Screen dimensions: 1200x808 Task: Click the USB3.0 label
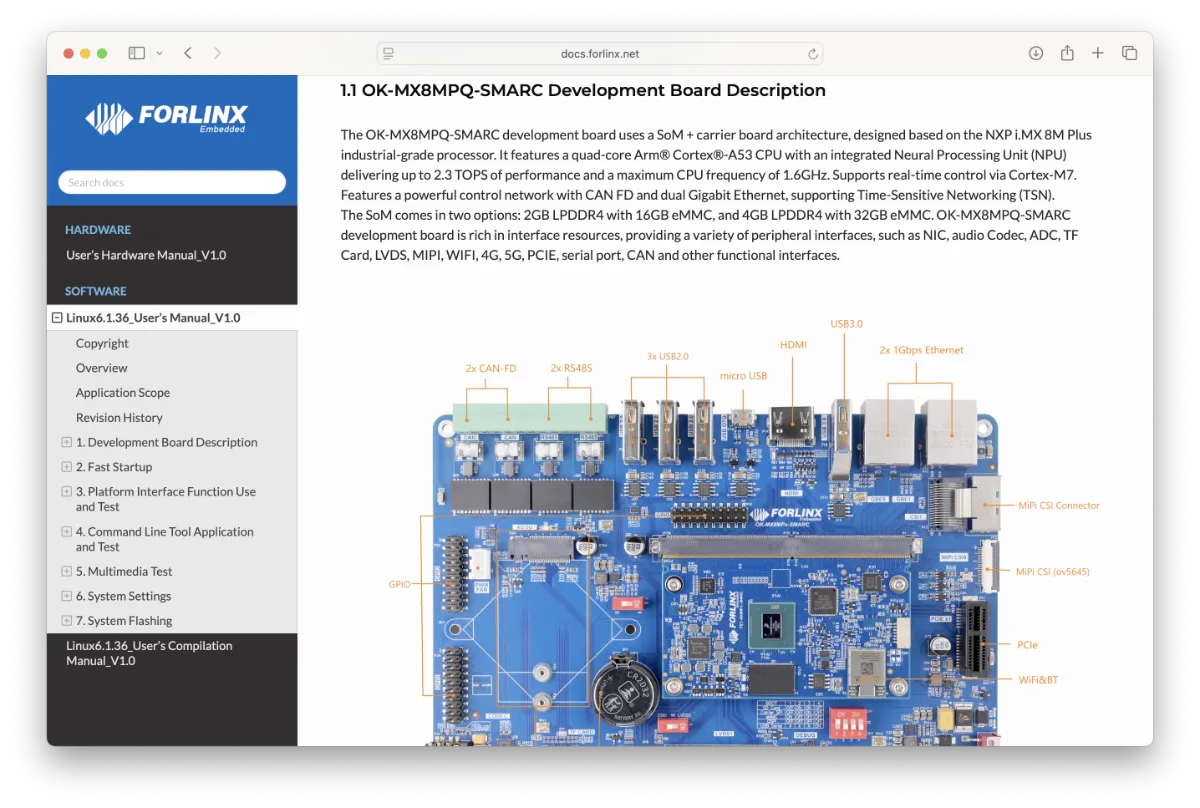[x=846, y=324]
